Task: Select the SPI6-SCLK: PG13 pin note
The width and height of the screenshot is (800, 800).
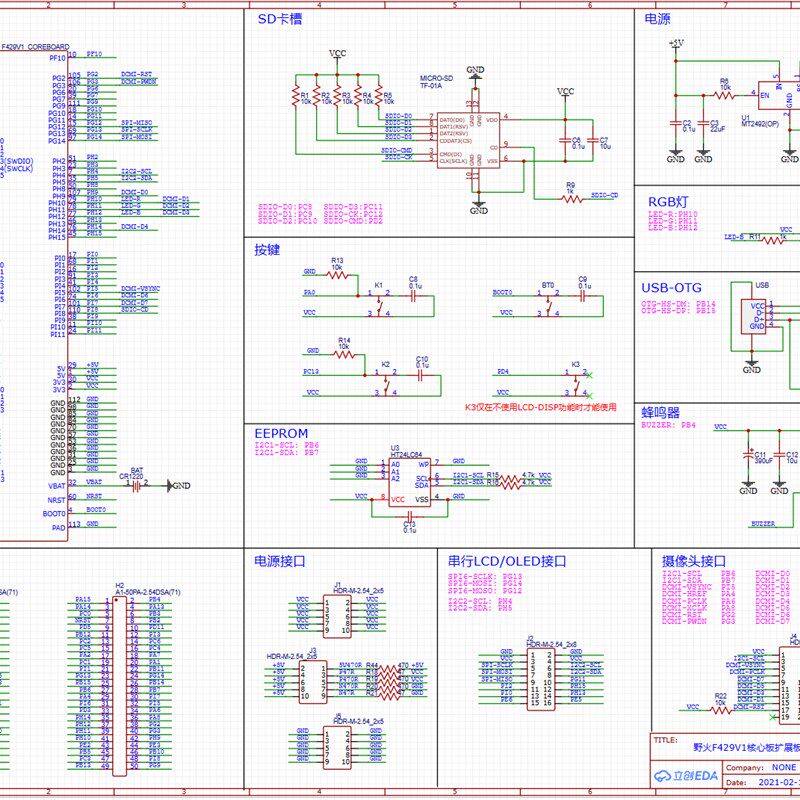Action: [x=485, y=577]
